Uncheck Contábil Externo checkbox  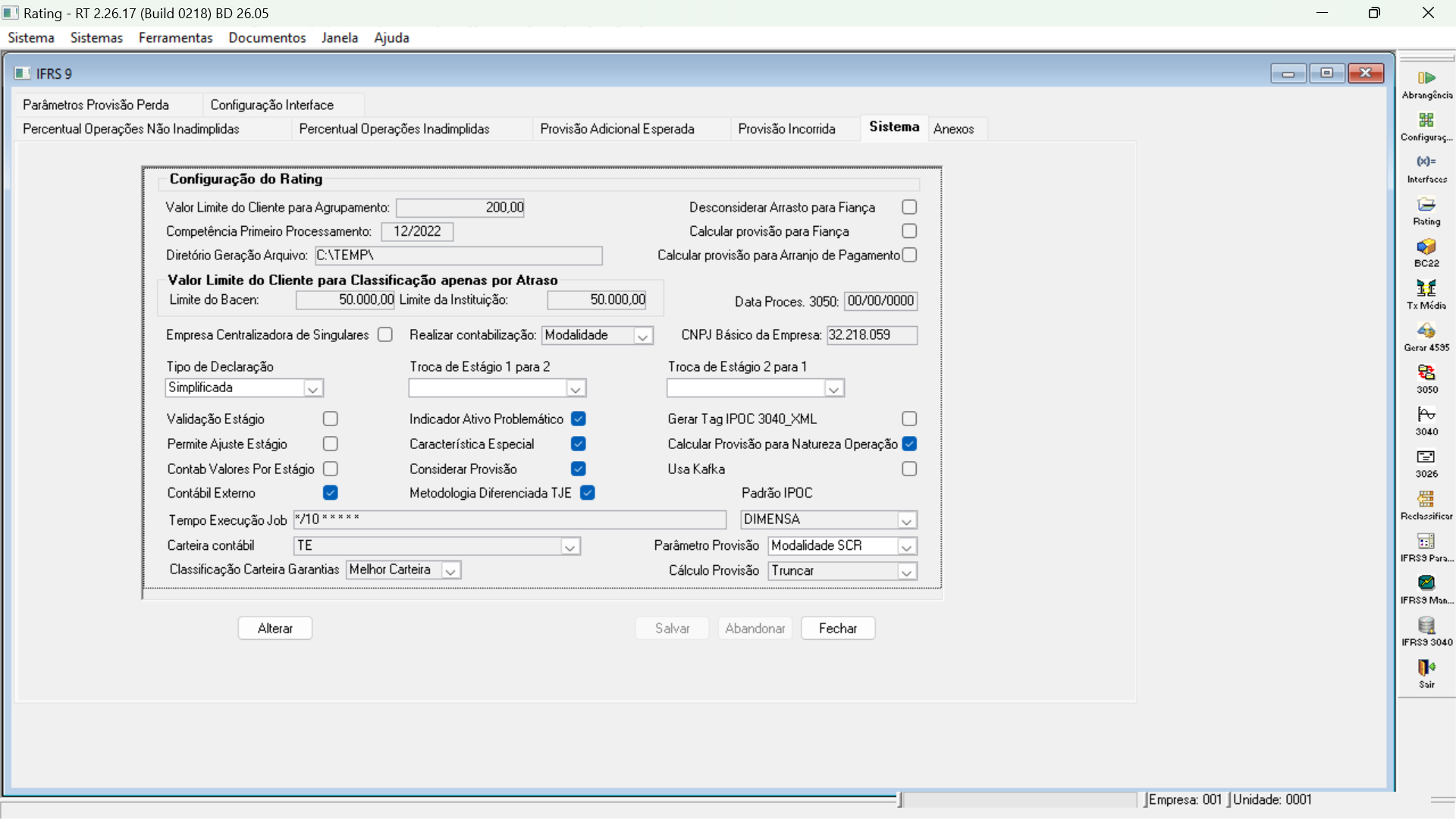pyautogui.click(x=330, y=493)
